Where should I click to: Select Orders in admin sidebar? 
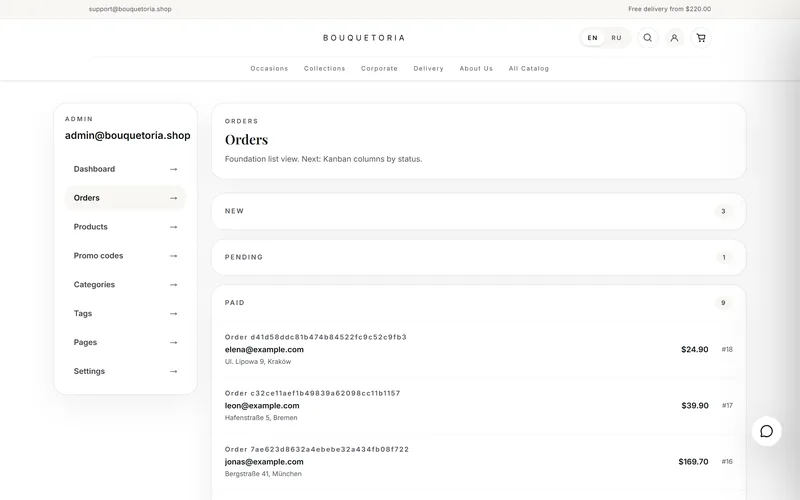point(125,198)
